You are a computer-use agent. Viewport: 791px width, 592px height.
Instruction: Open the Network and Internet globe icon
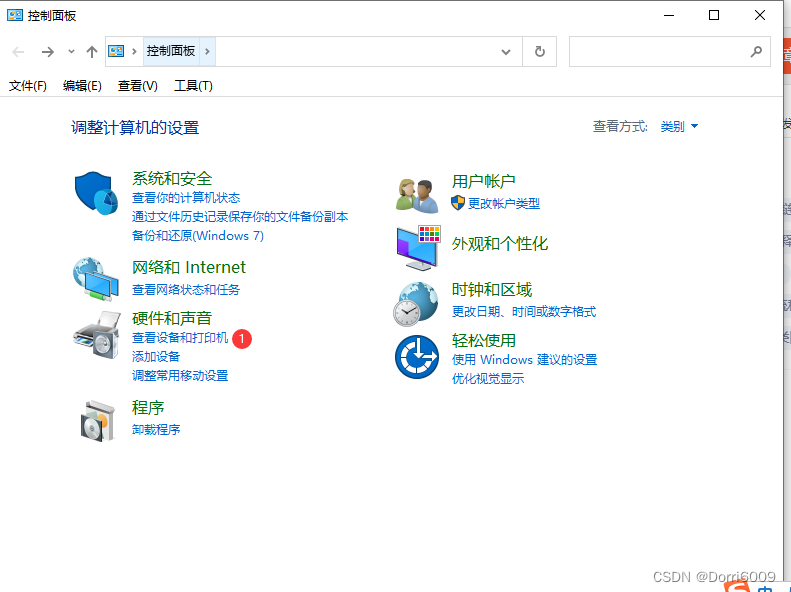[96, 279]
